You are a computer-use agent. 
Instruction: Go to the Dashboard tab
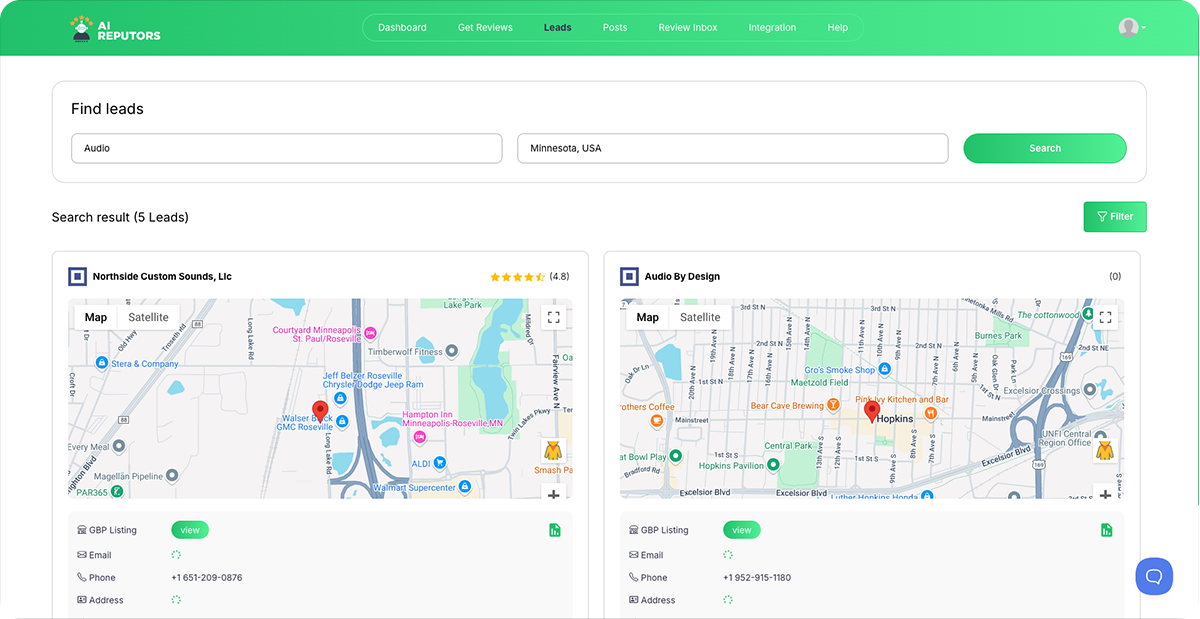pyautogui.click(x=402, y=28)
